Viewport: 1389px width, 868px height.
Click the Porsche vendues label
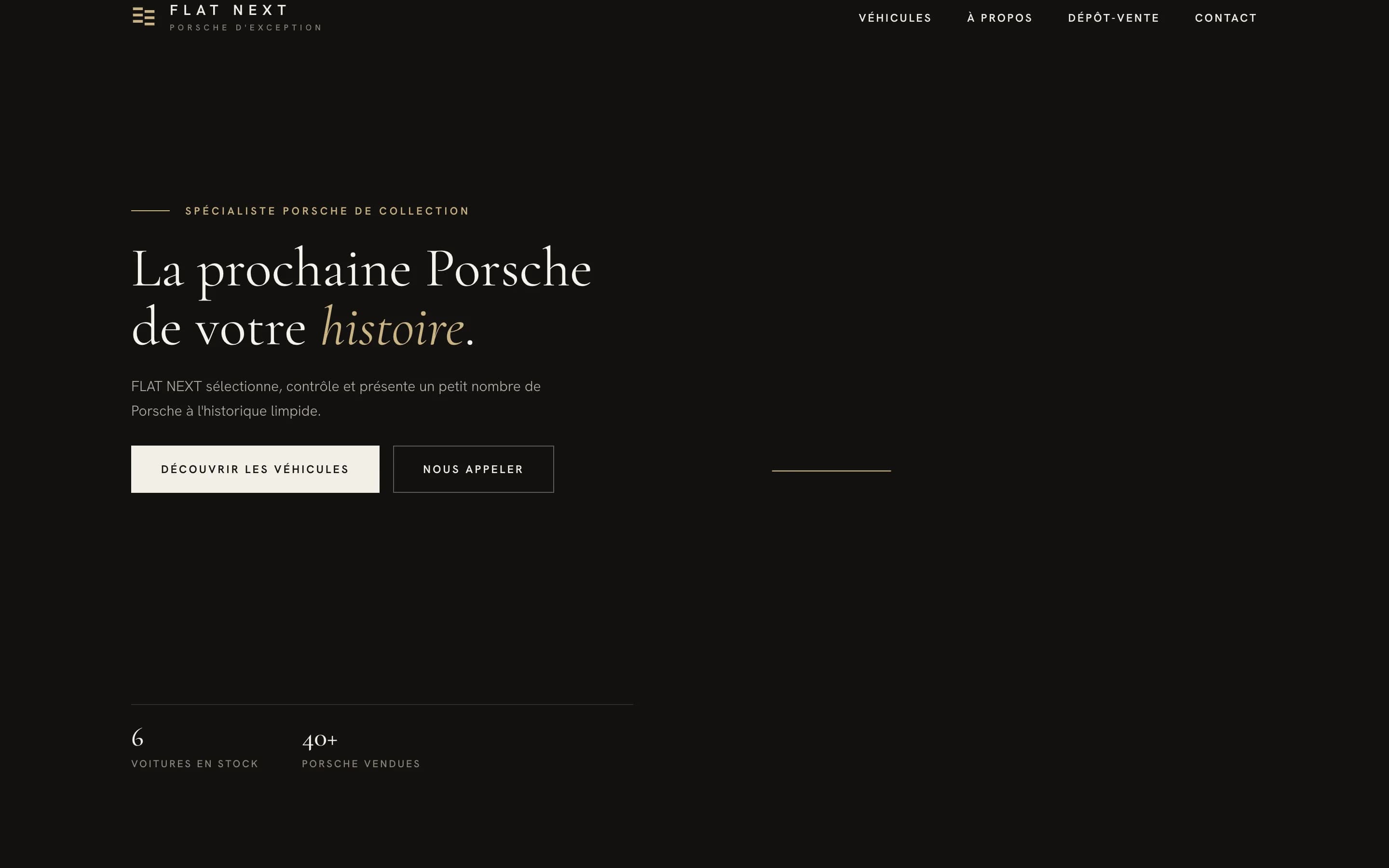pos(361,763)
